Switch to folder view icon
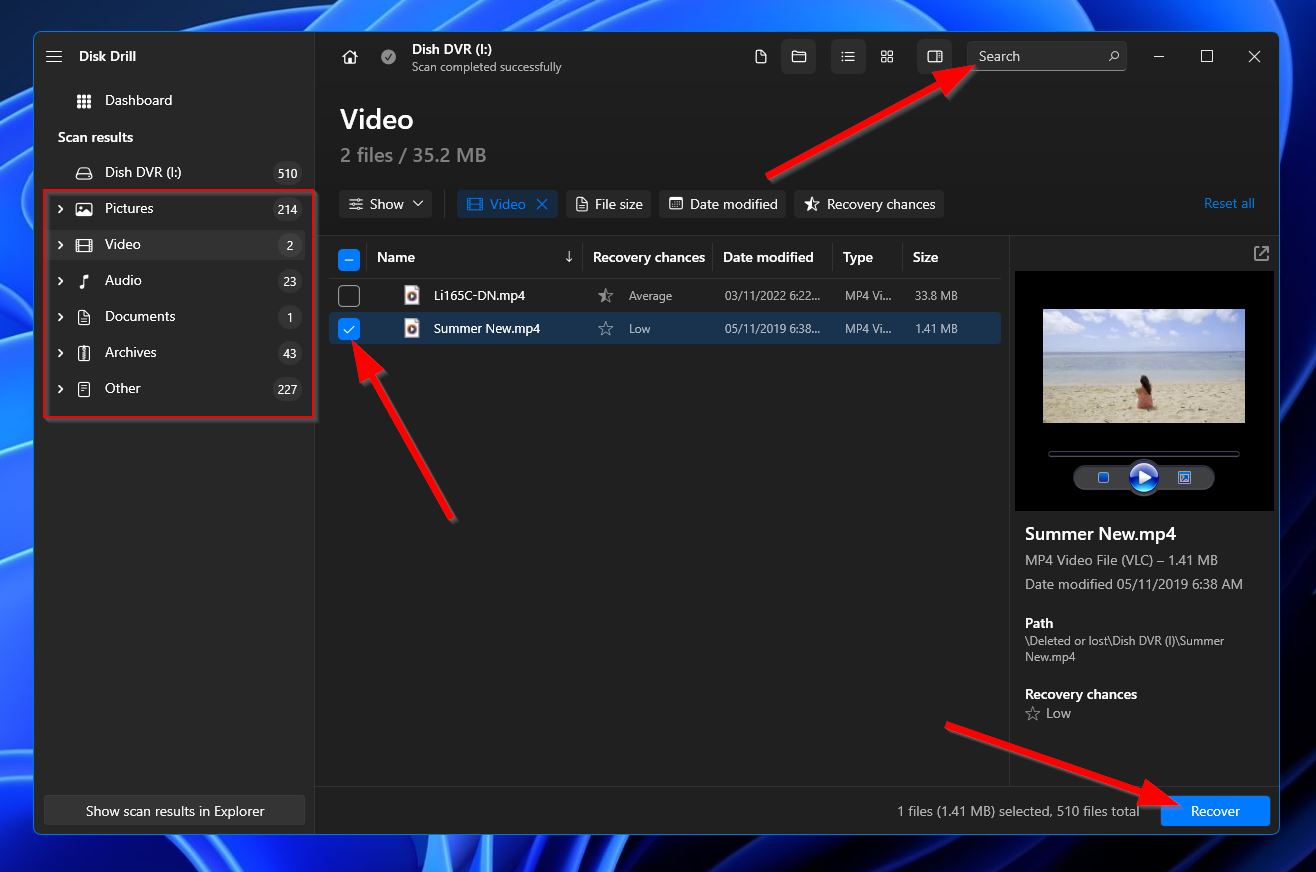 click(x=799, y=57)
